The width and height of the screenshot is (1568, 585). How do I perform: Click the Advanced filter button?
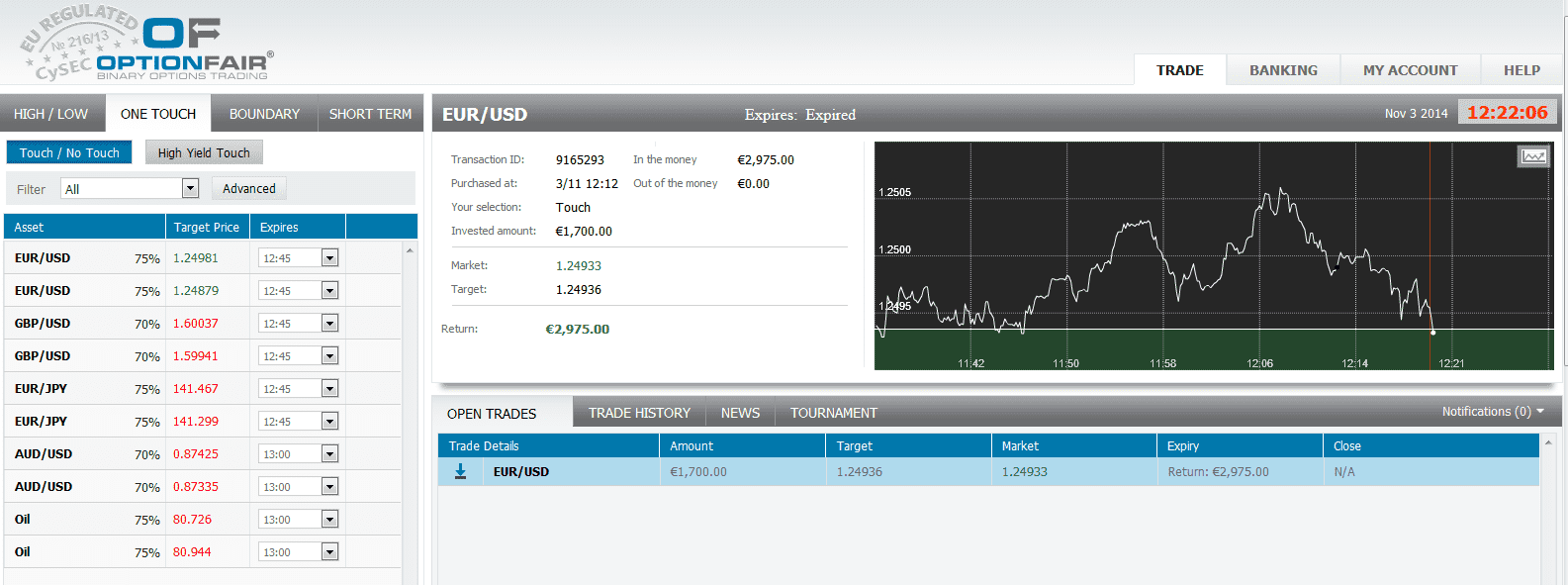point(248,188)
